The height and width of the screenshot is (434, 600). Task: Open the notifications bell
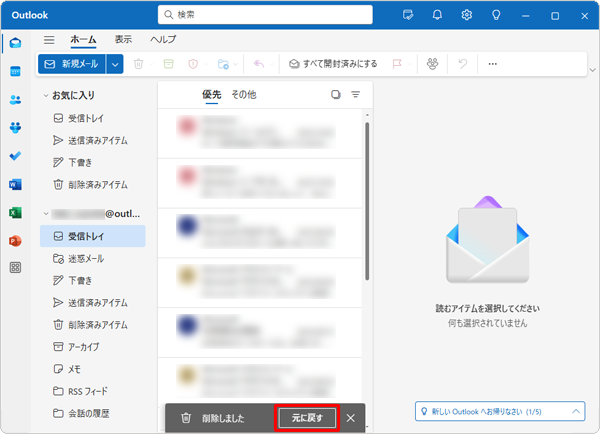437,15
